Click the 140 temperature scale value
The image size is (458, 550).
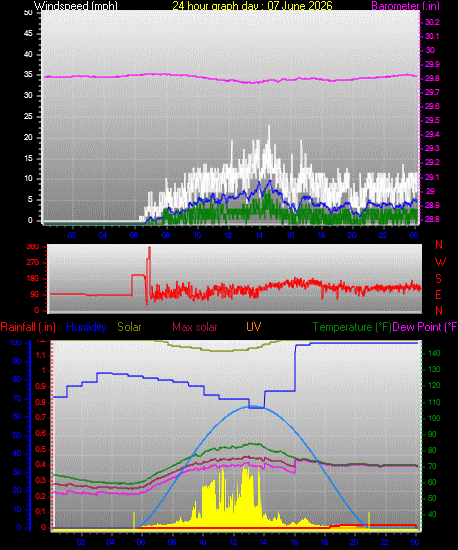434,354
